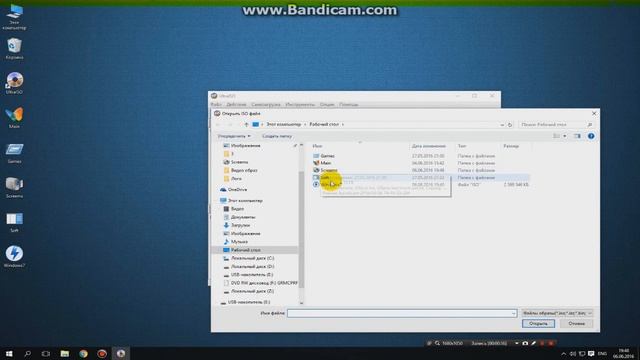The image size is (640, 360).
Task: Open action center notifications icon
Action: click(591, 354)
